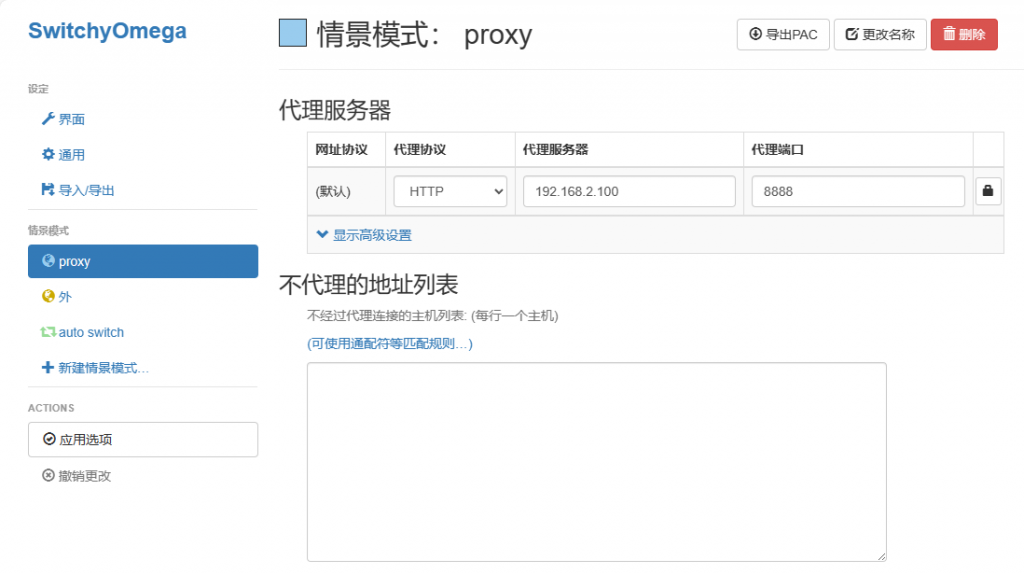
Task: Click the yellow globe icon of 外 profile
Action: pyautogui.click(x=47, y=297)
